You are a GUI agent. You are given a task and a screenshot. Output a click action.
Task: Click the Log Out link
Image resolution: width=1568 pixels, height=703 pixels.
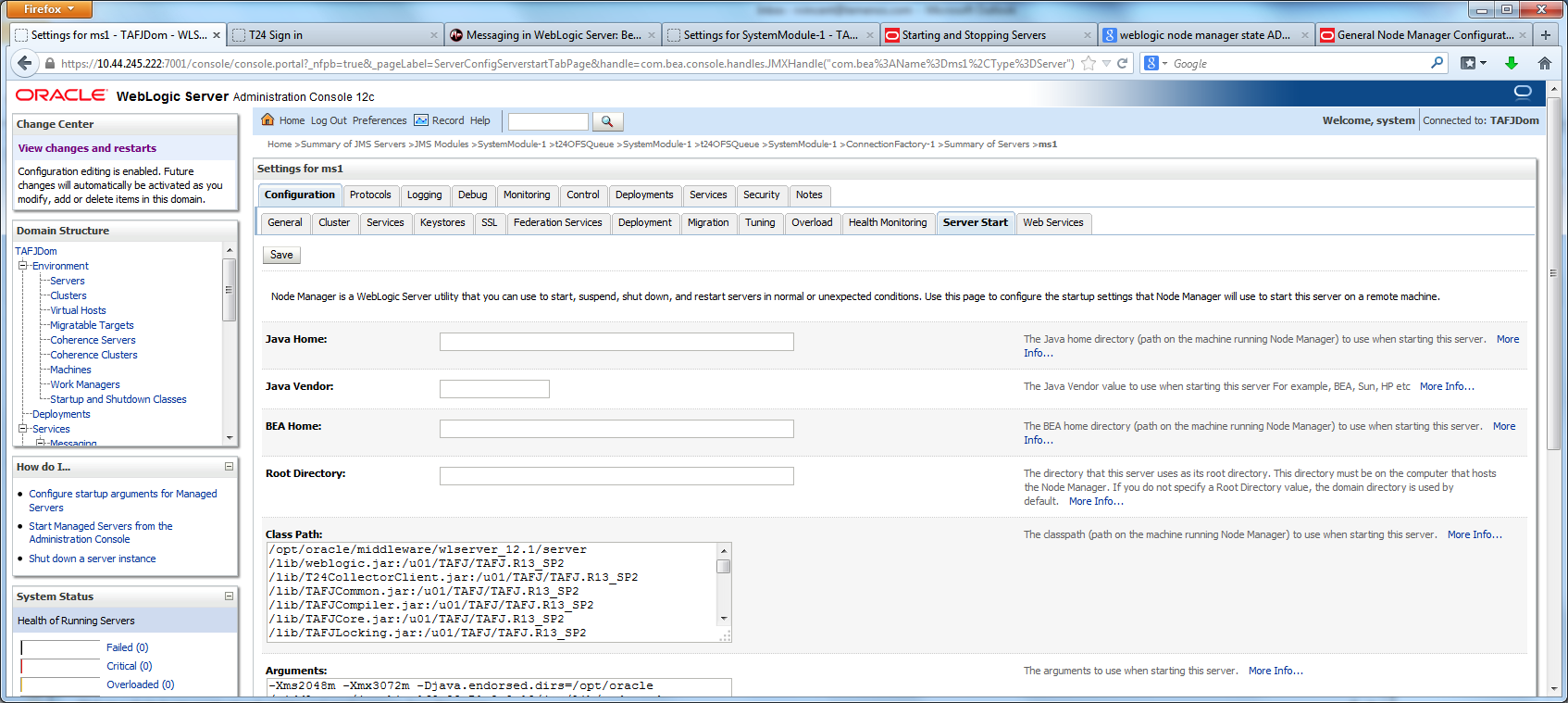pos(329,120)
